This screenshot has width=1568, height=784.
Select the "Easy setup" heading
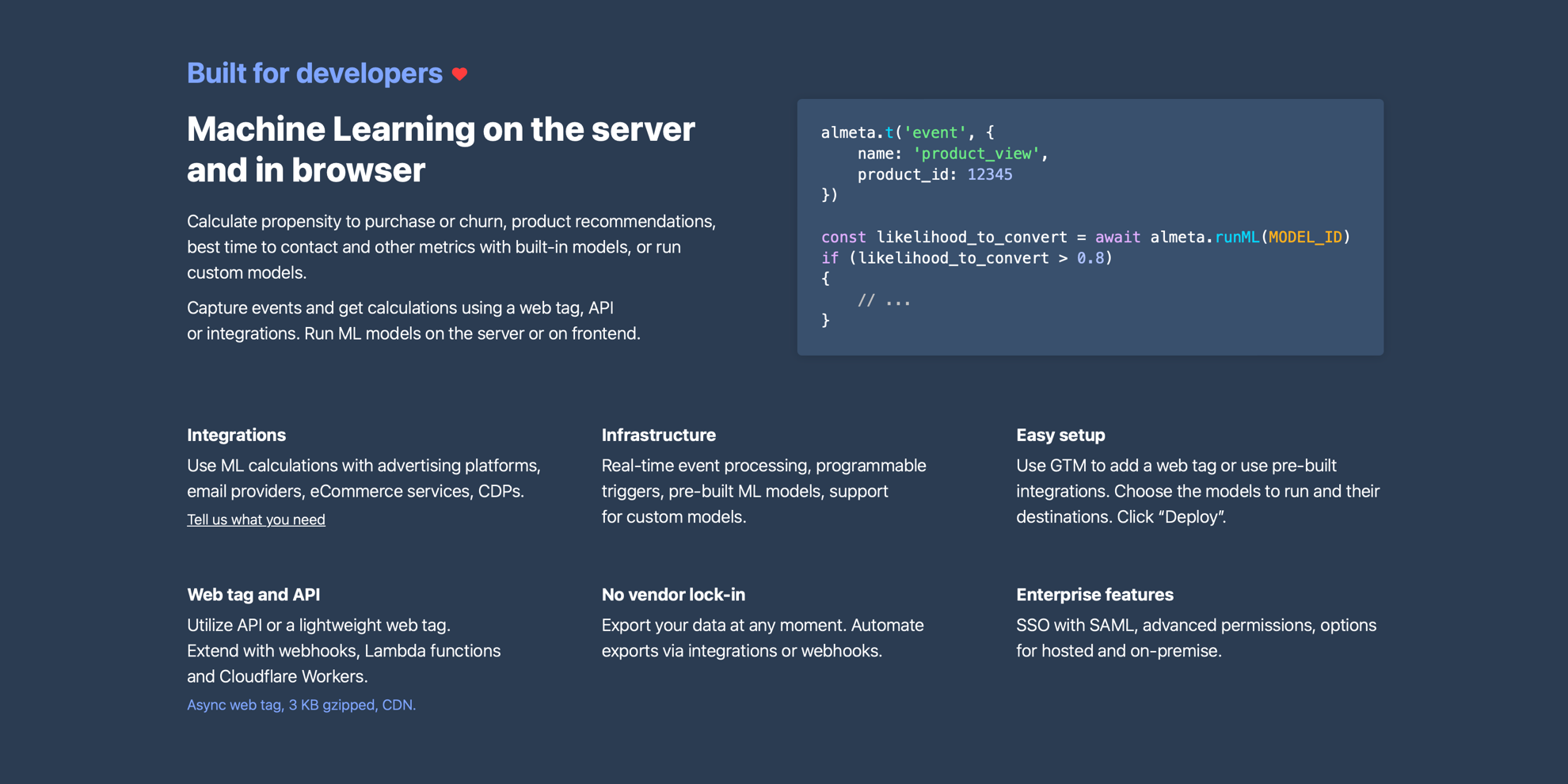[x=1060, y=435]
